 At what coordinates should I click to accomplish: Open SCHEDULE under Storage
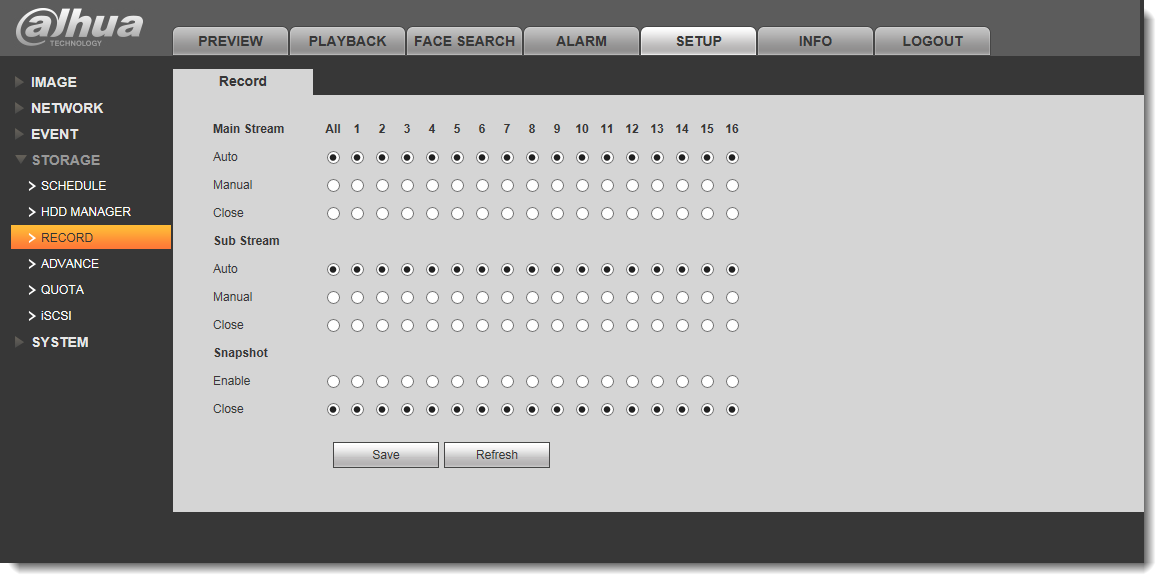pos(73,186)
